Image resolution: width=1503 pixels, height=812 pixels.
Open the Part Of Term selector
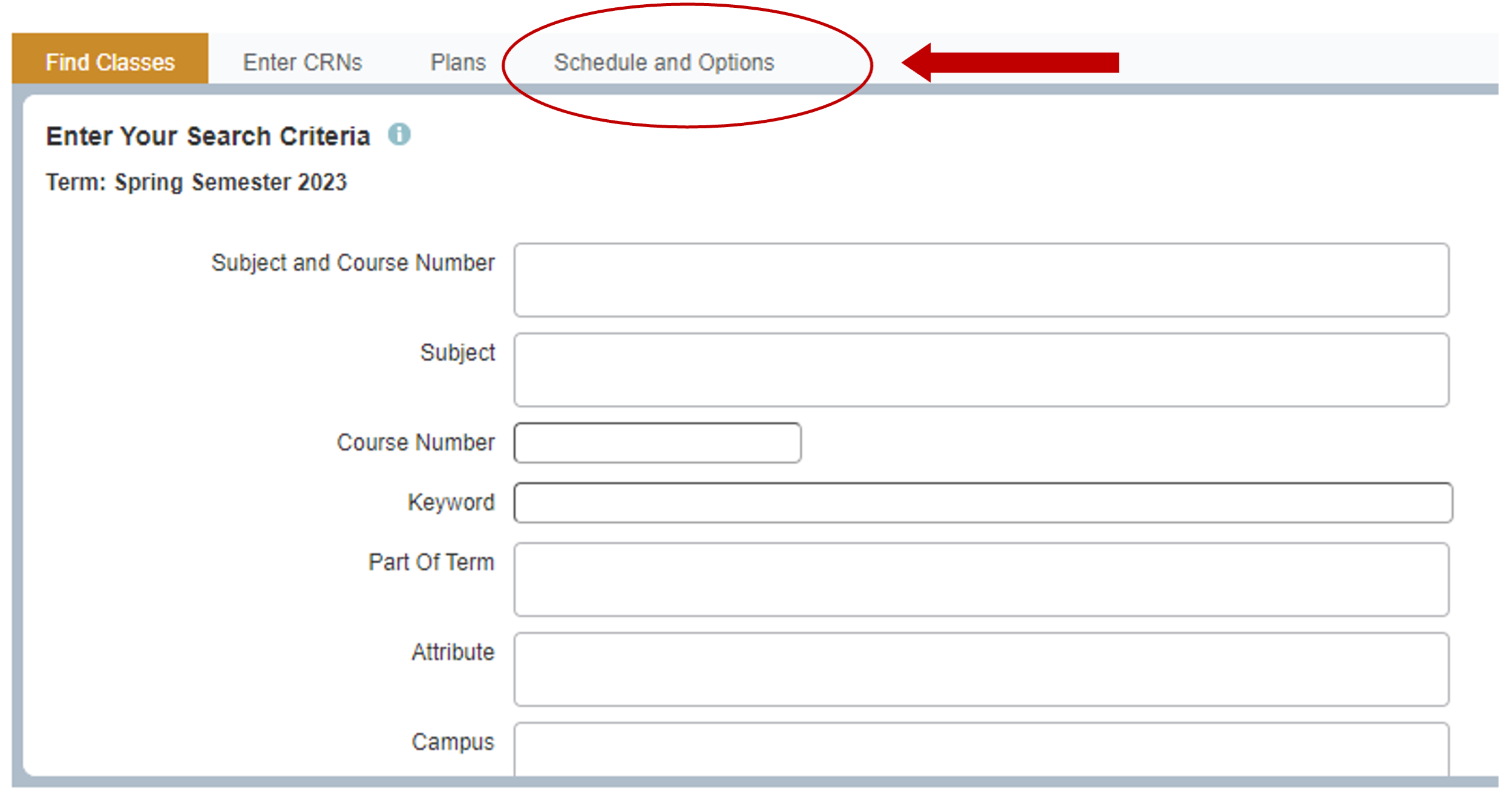[981, 580]
